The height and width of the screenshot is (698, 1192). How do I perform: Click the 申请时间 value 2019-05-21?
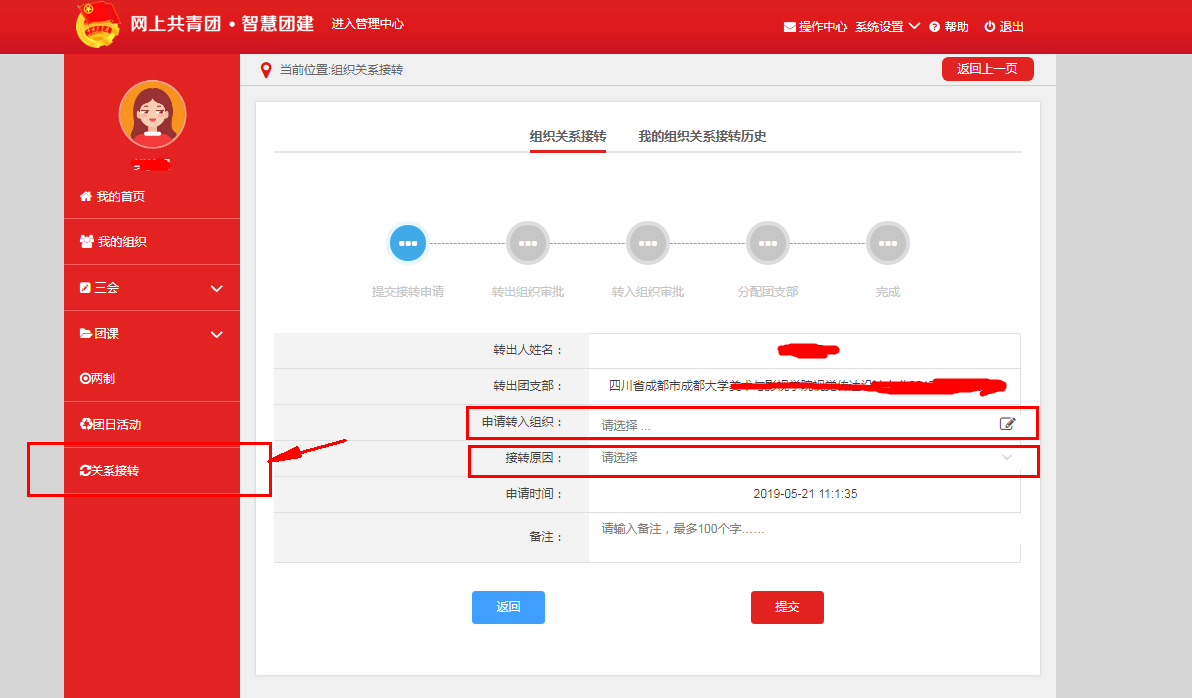pyautogui.click(x=805, y=493)
